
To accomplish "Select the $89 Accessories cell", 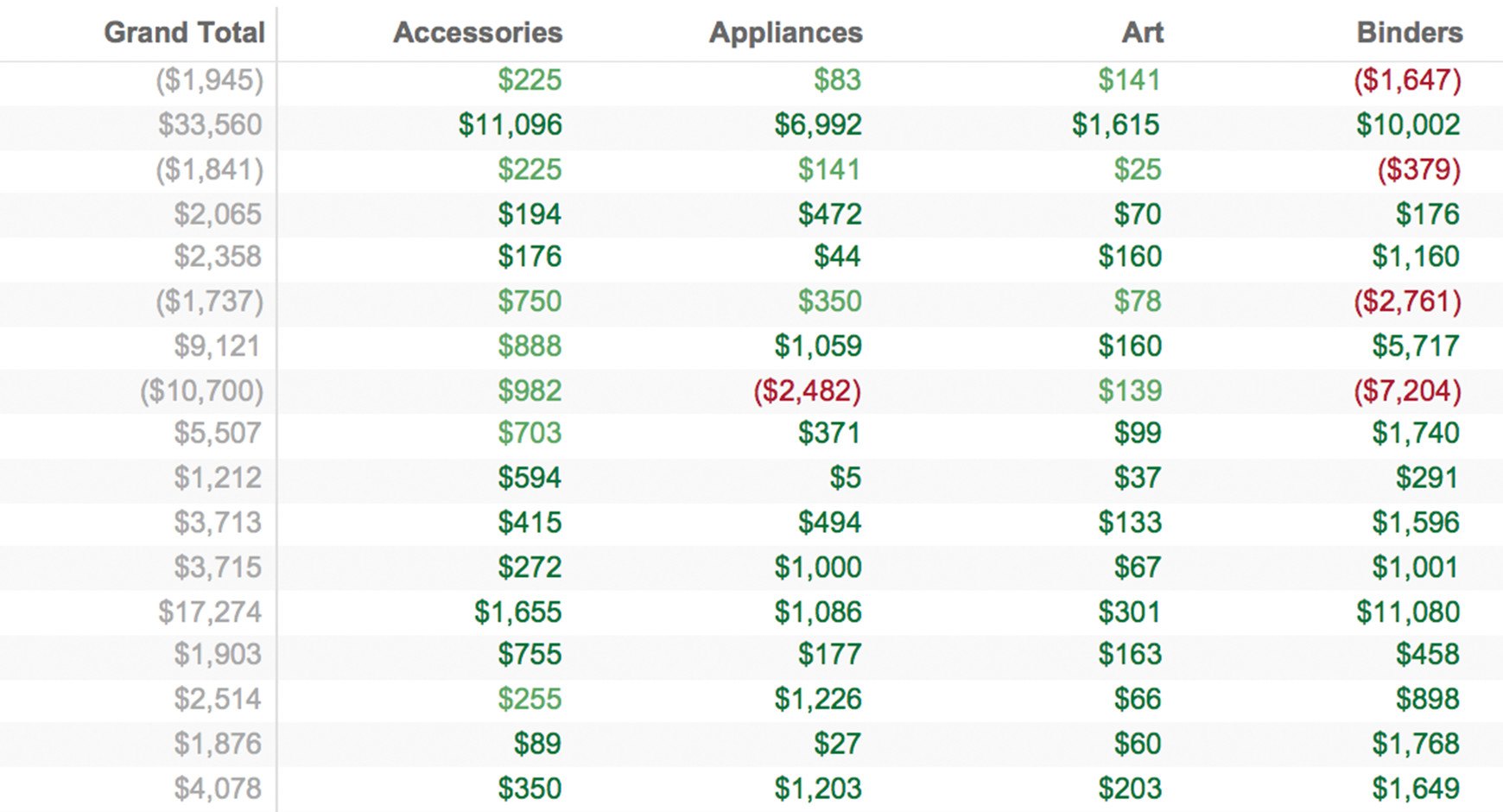I will [x=536, y=744].
